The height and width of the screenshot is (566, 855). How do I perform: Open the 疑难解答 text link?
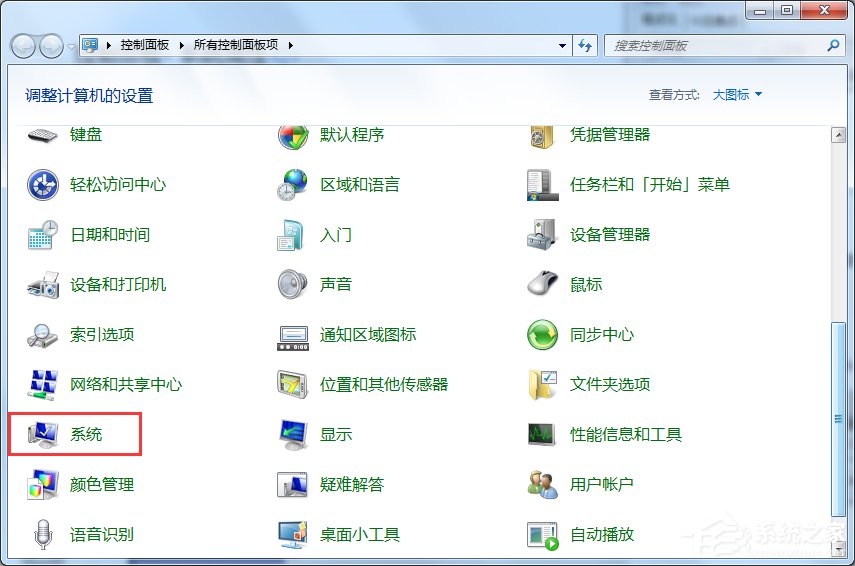(352, 484)
